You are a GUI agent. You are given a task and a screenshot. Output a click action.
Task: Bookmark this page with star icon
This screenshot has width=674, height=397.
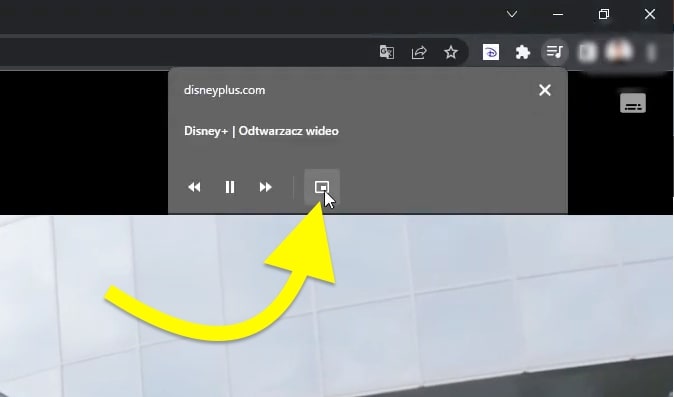pyautogui.click(x=450, y=52)
